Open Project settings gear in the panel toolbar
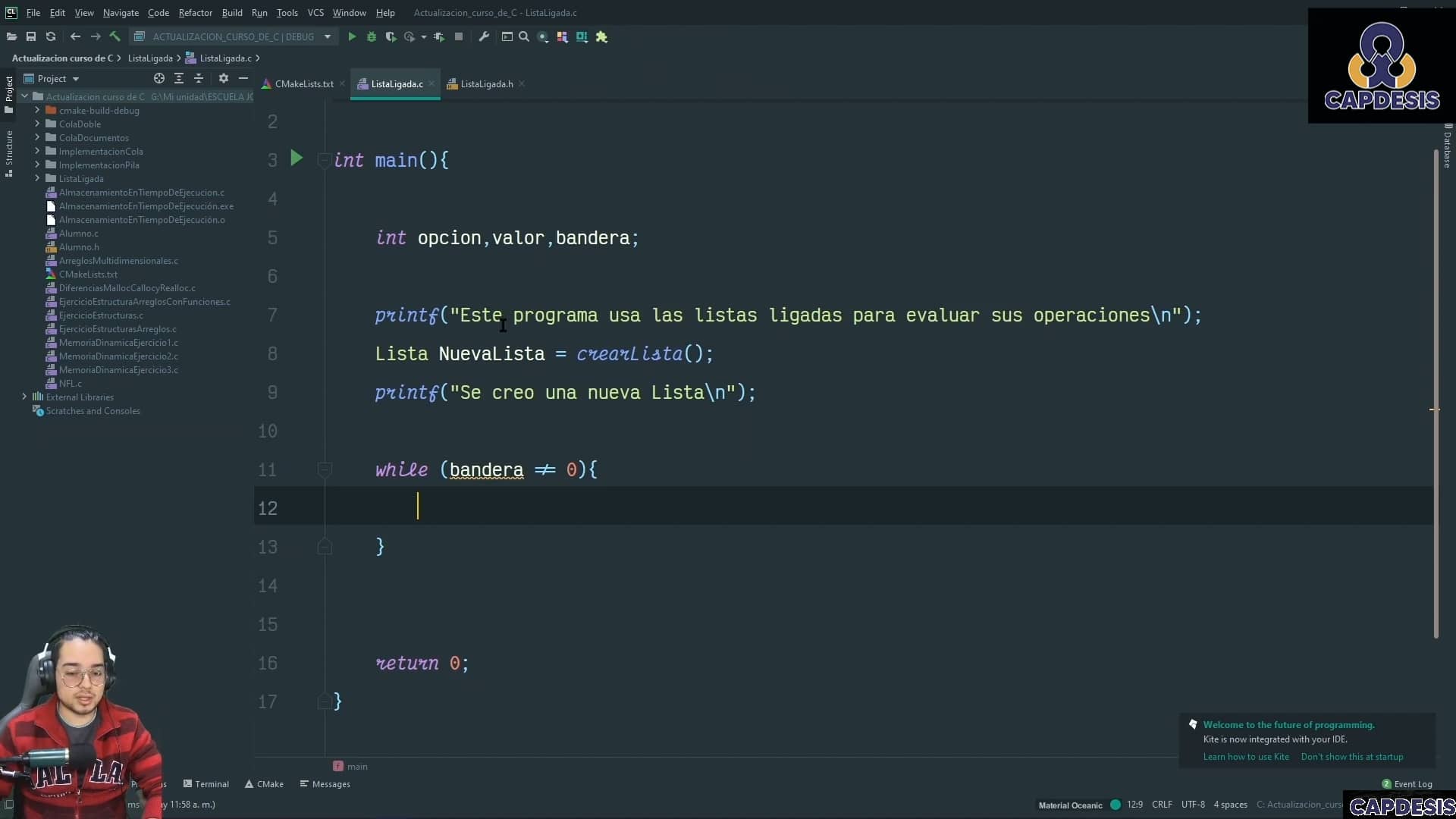The width and height of the screenshot is (1456, 819). pyautogui.click(x=223, y=78)
